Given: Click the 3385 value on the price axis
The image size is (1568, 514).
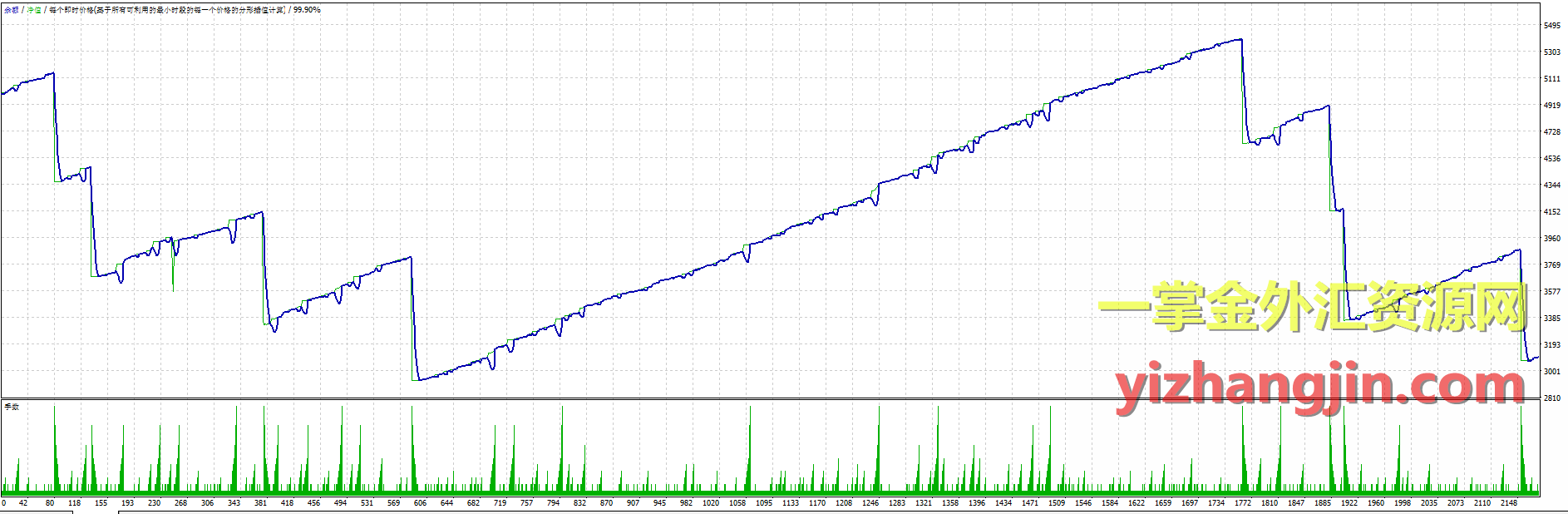Looking at the screenshot, I should [1552, 319].
